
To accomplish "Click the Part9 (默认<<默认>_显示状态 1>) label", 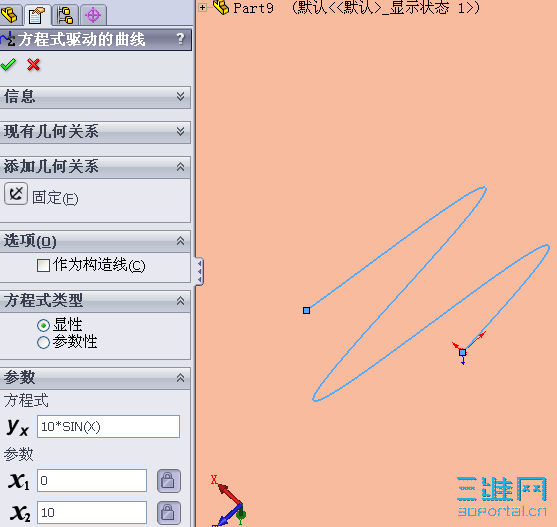I will tap(356, 7).
